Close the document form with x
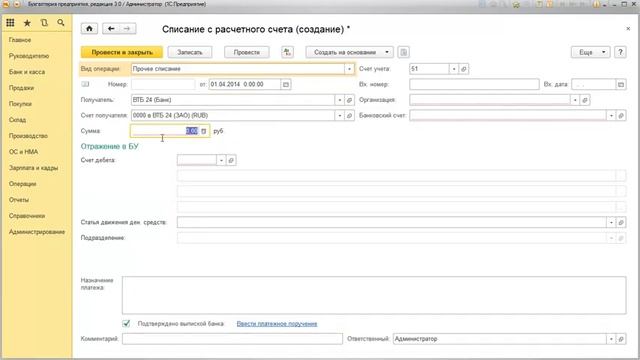The width and height of the screenshot is (640, 360). click(628, 29)
